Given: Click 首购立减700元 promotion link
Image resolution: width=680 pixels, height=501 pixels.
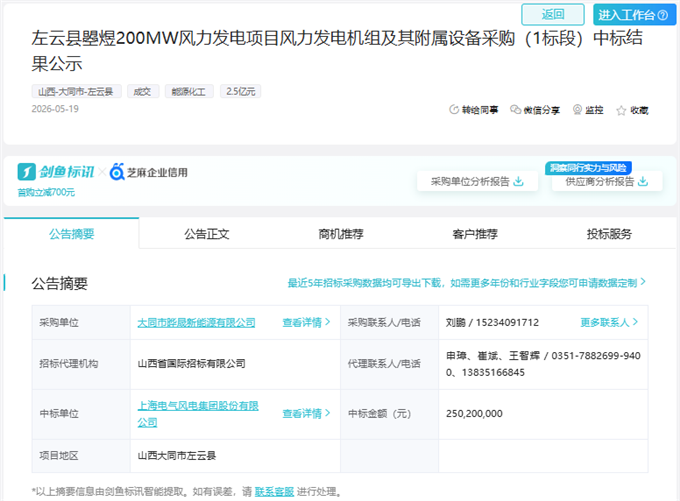Looking at the screenshot, I should pyautogui.click(x=46, y=192).
